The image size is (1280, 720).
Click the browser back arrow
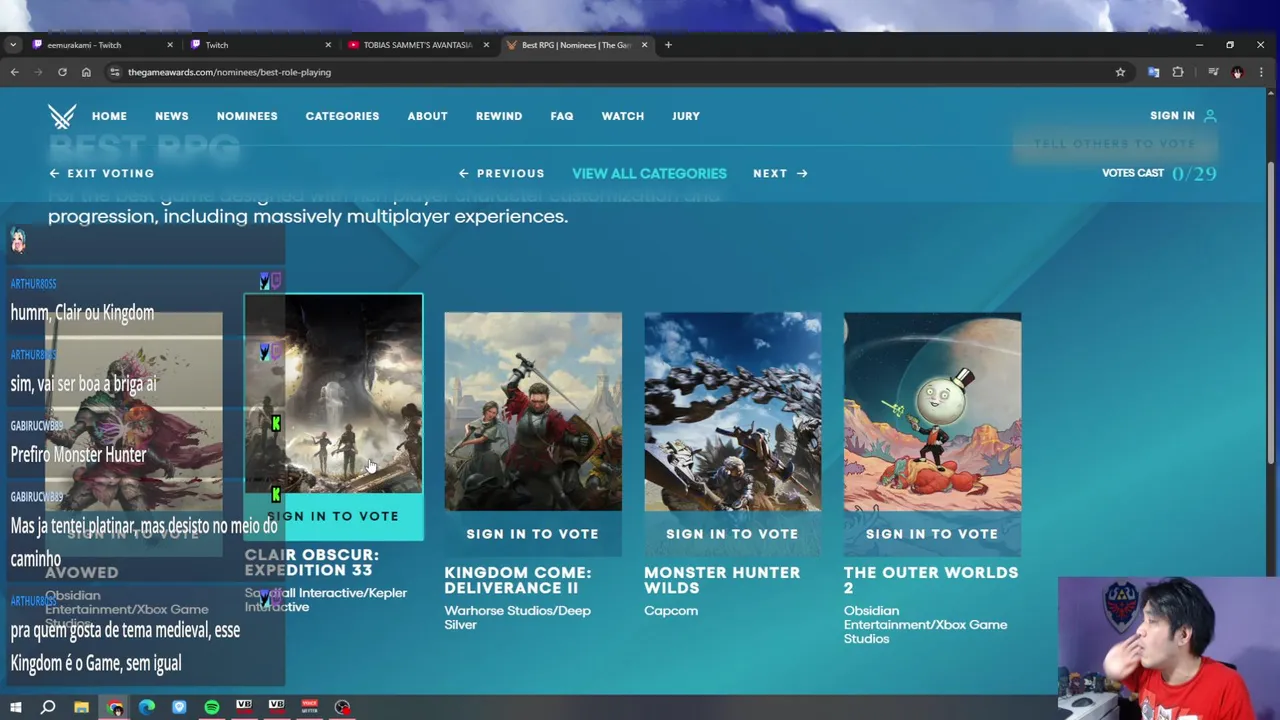14,72
